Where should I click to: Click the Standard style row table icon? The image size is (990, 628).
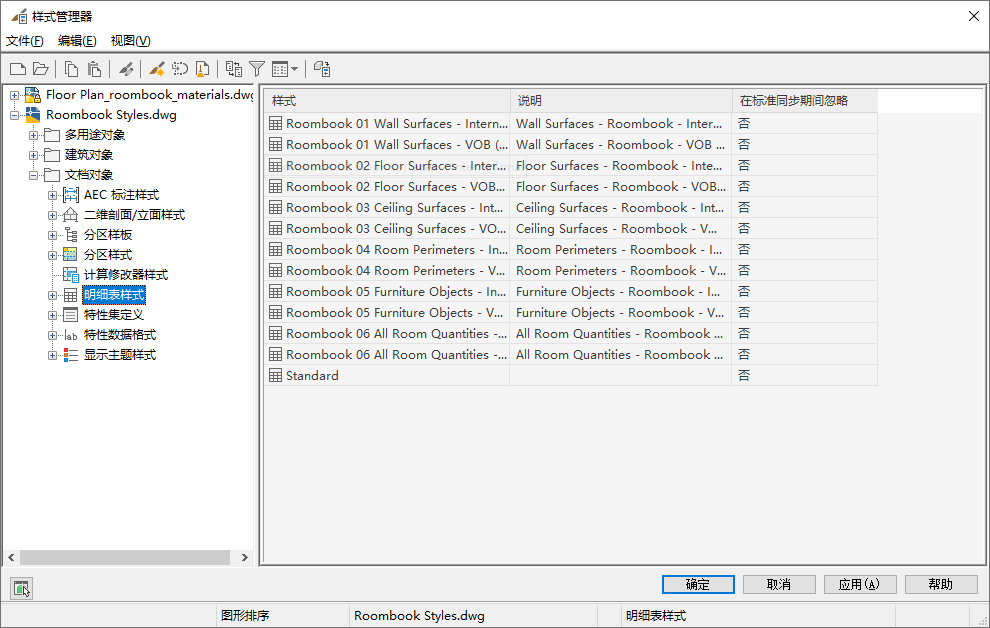pos(275,376)
